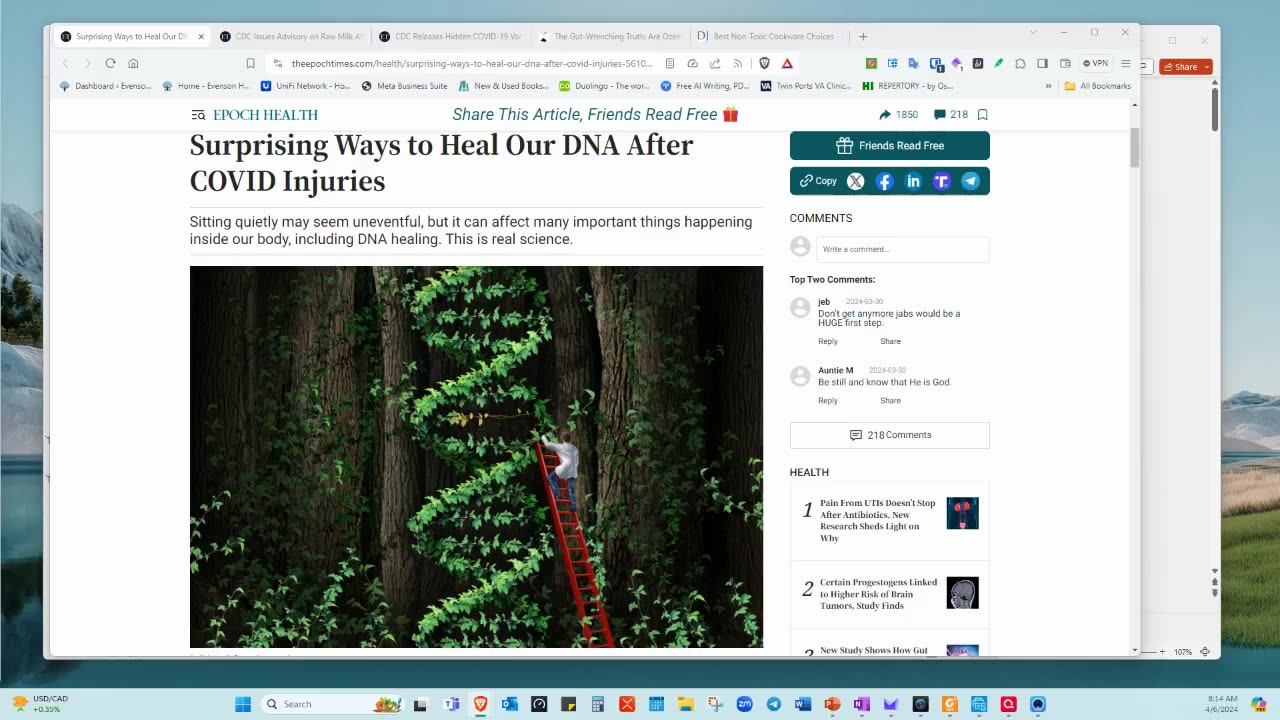Go to browser home page
This screenshot has height=720, width=1280.
133,63
